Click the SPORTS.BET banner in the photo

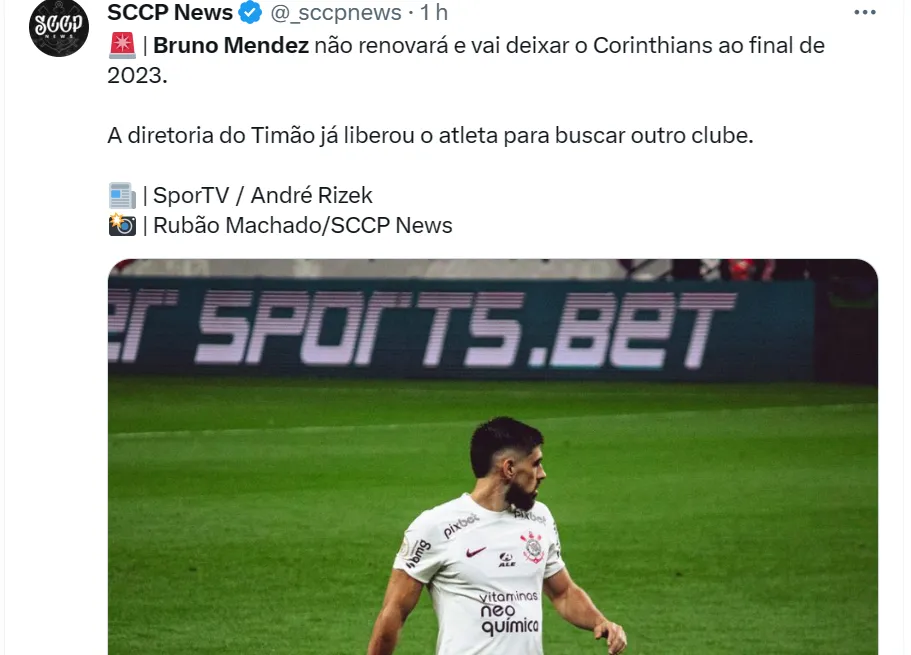[x=460, y=328]
